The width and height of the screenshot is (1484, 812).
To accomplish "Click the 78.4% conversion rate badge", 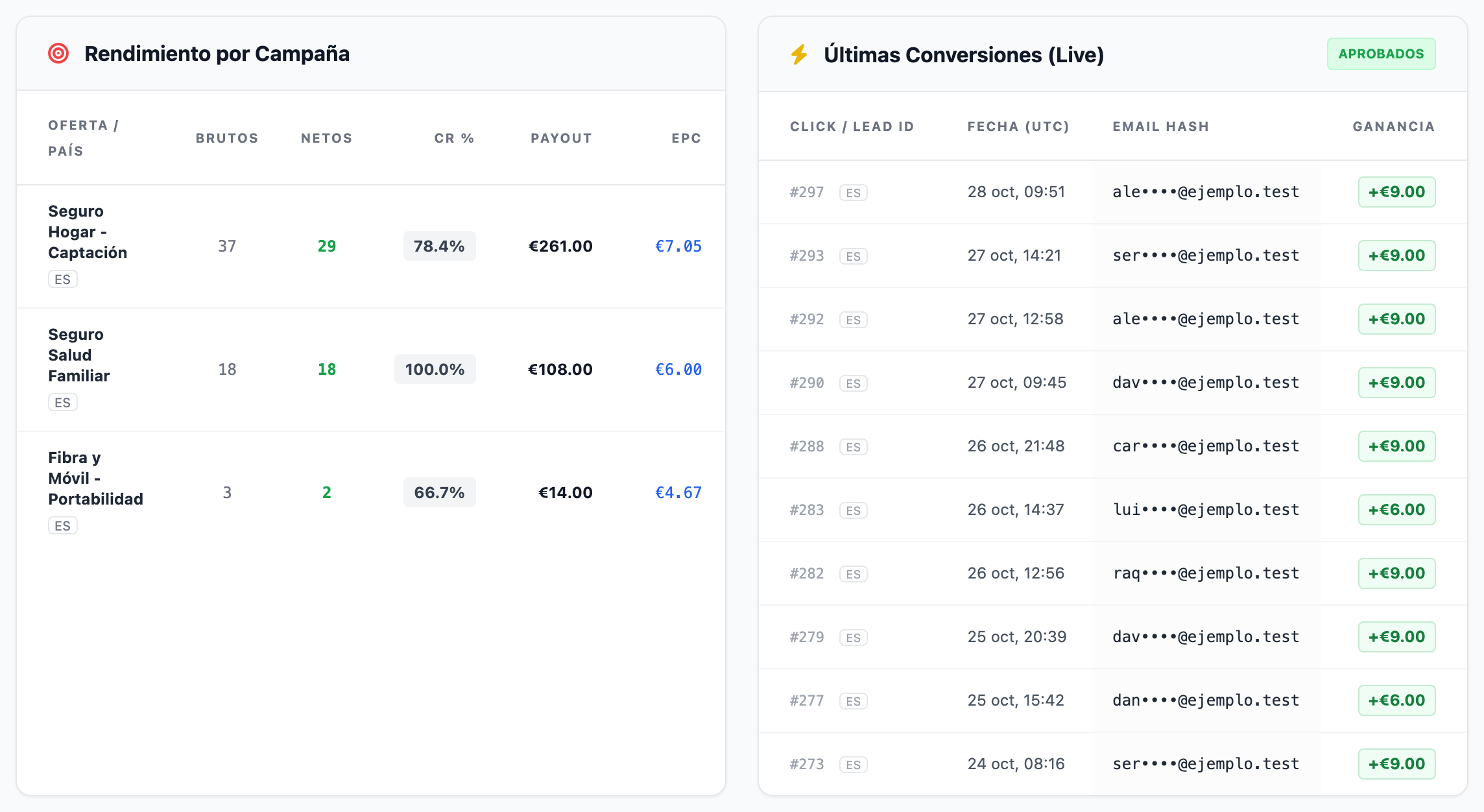I will (x=439, y=246).
